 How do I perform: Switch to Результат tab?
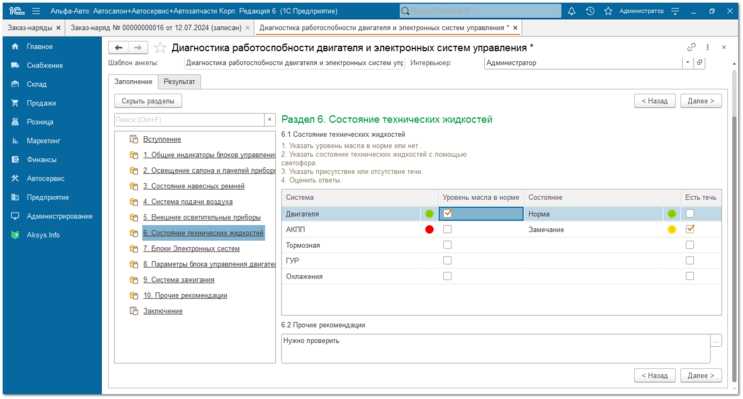179,82
